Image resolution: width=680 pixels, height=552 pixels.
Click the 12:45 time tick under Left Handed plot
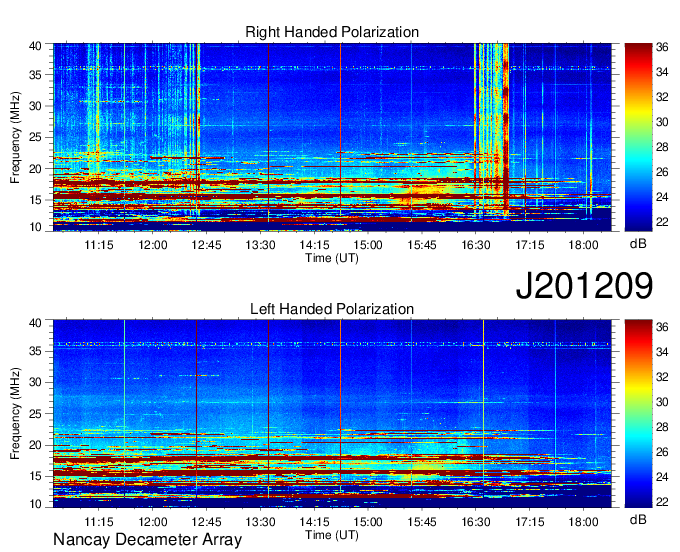pos(206,522)
